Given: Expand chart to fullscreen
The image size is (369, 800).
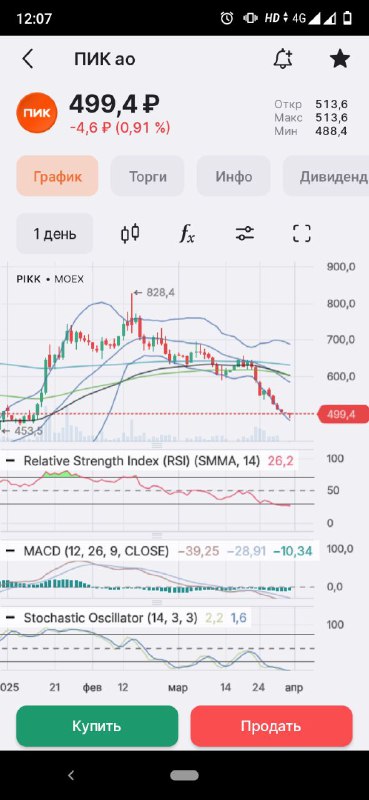Looking at the screenshot, I should click(302, 234).
